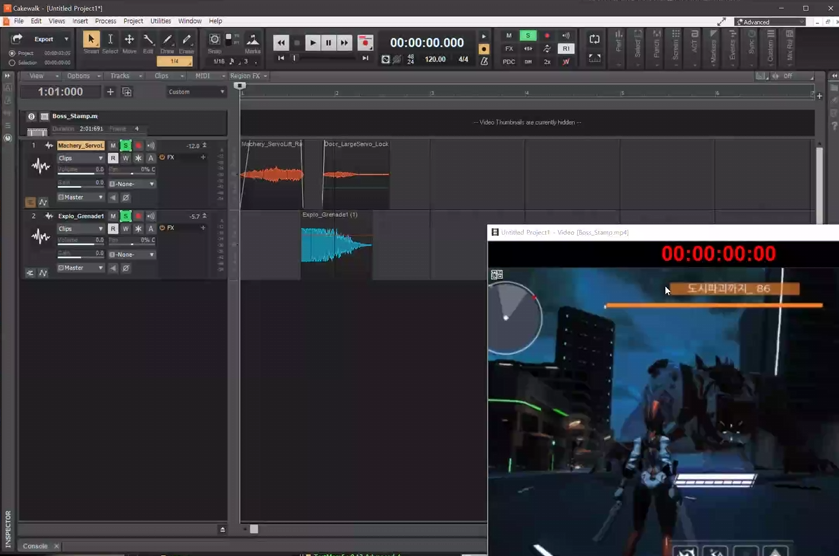Open the Edit menu
839x556 pixels.
tap(36, 21)
